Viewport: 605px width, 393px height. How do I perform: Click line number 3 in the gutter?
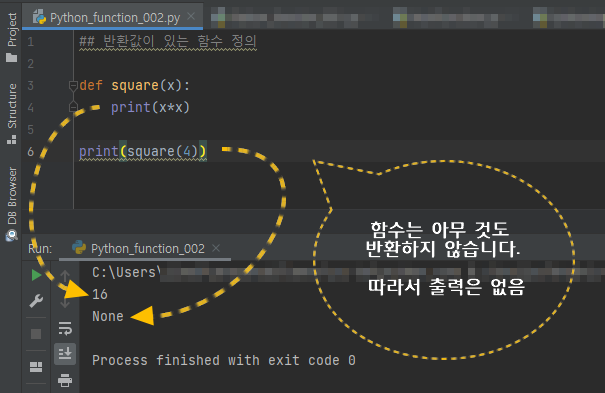30,85
